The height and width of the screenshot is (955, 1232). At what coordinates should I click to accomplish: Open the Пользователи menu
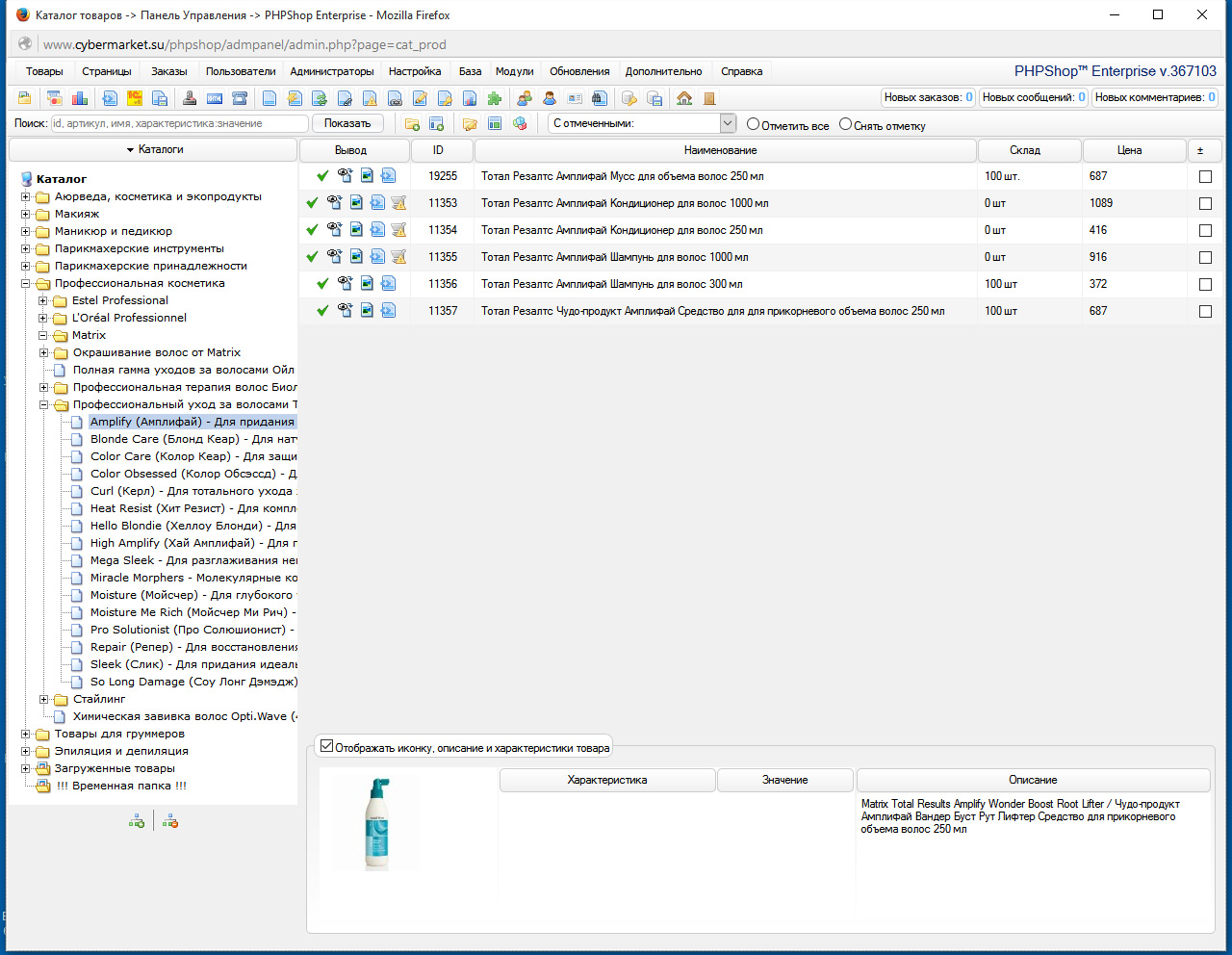[x=241, y=71]
